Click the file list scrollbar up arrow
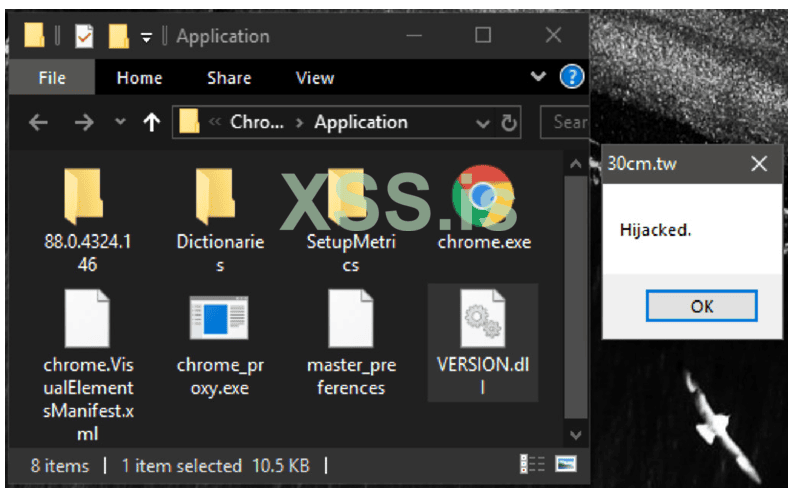Screen dimensions: 796x489 (x=576, y=164)
